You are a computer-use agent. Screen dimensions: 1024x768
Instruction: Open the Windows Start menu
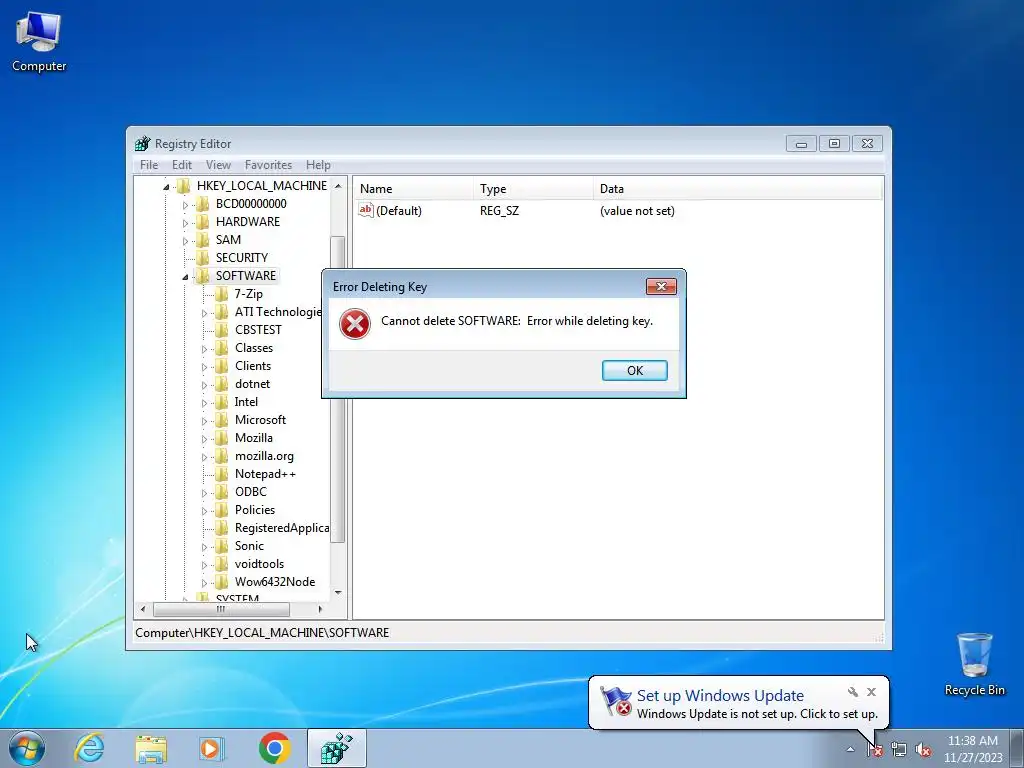[x=27, y=748]
